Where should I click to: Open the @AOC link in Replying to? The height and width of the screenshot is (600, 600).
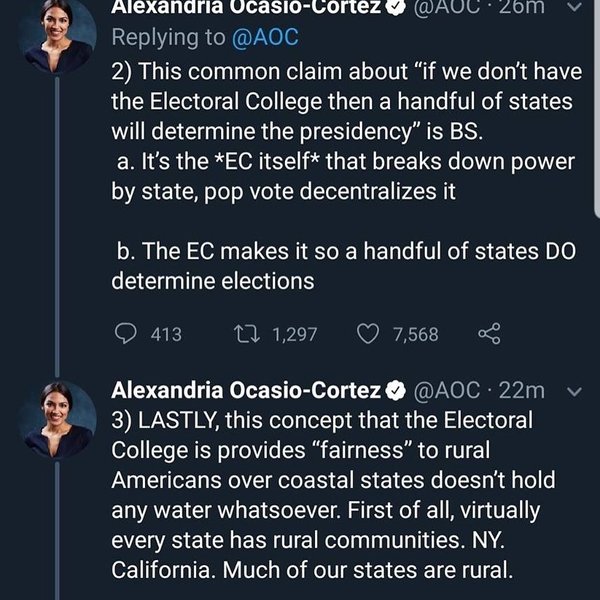265,38
